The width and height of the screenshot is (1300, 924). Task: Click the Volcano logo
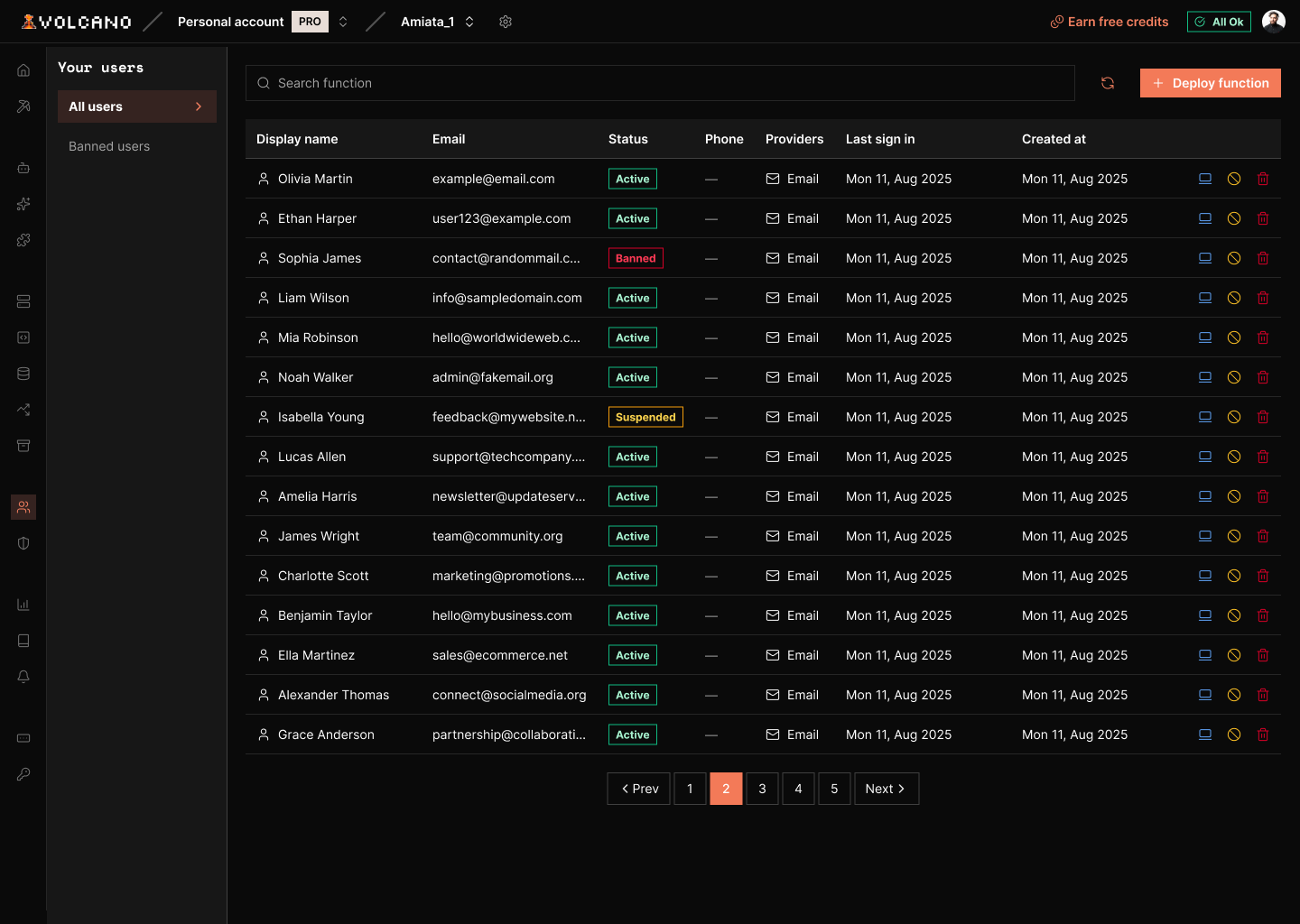coord(77,22)
